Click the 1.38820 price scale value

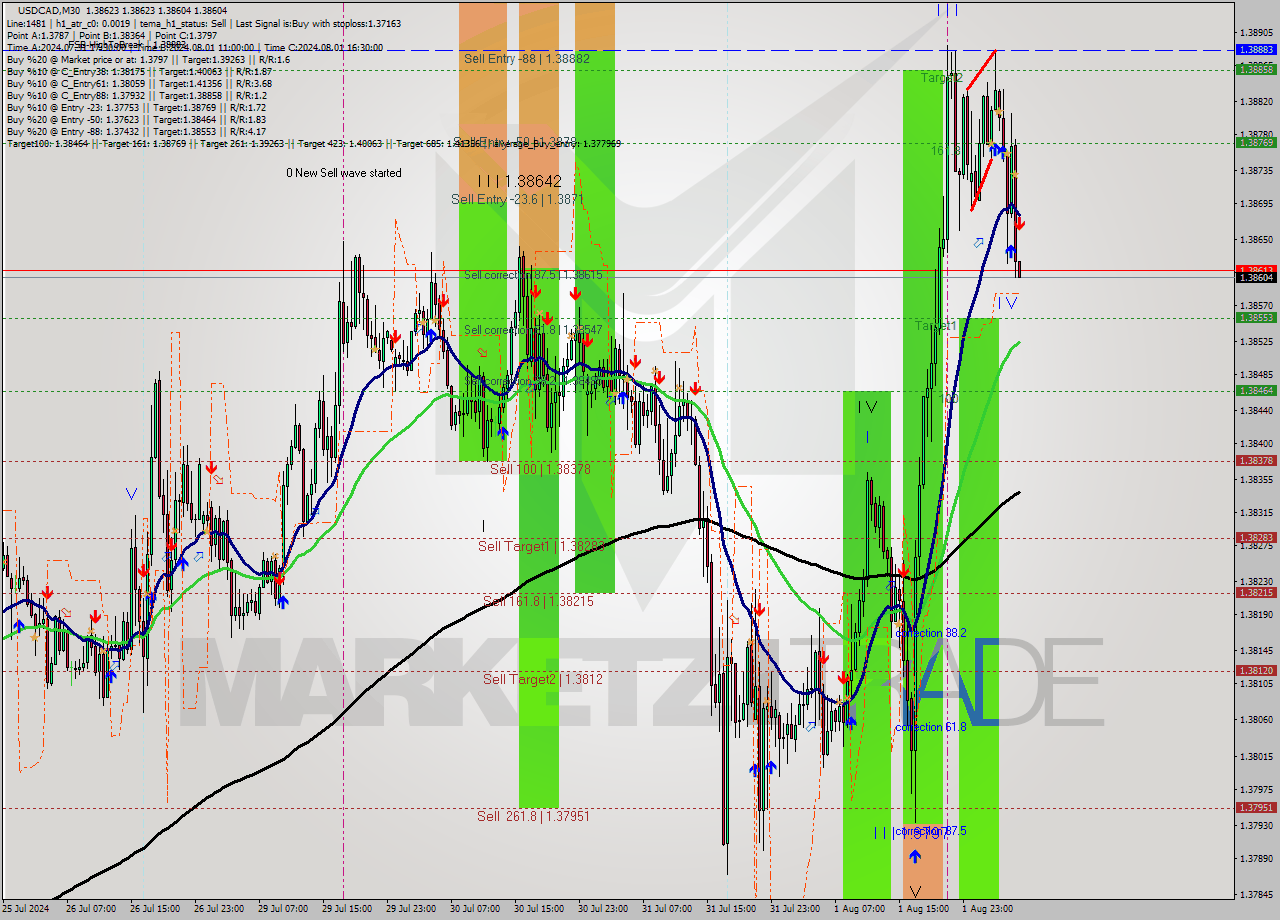point(1256,101)
